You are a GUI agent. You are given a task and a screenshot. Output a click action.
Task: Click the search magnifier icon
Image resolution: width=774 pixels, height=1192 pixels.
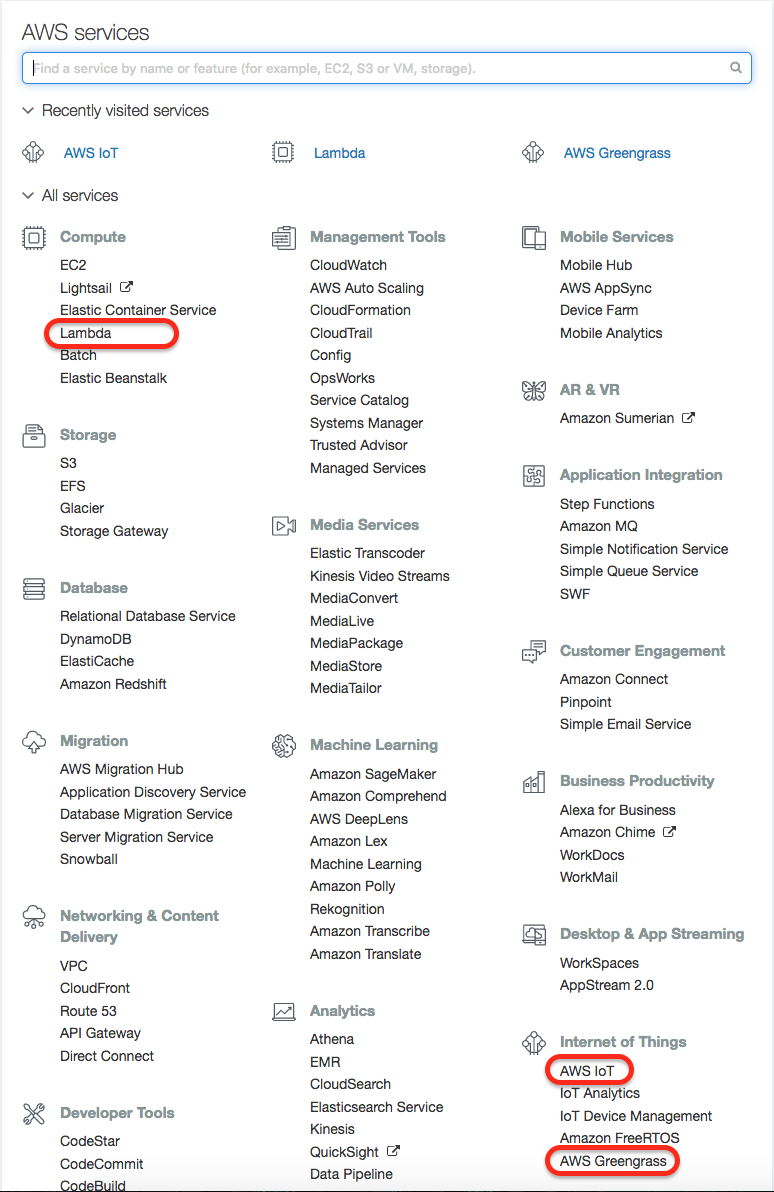click(x=736, y=68)
